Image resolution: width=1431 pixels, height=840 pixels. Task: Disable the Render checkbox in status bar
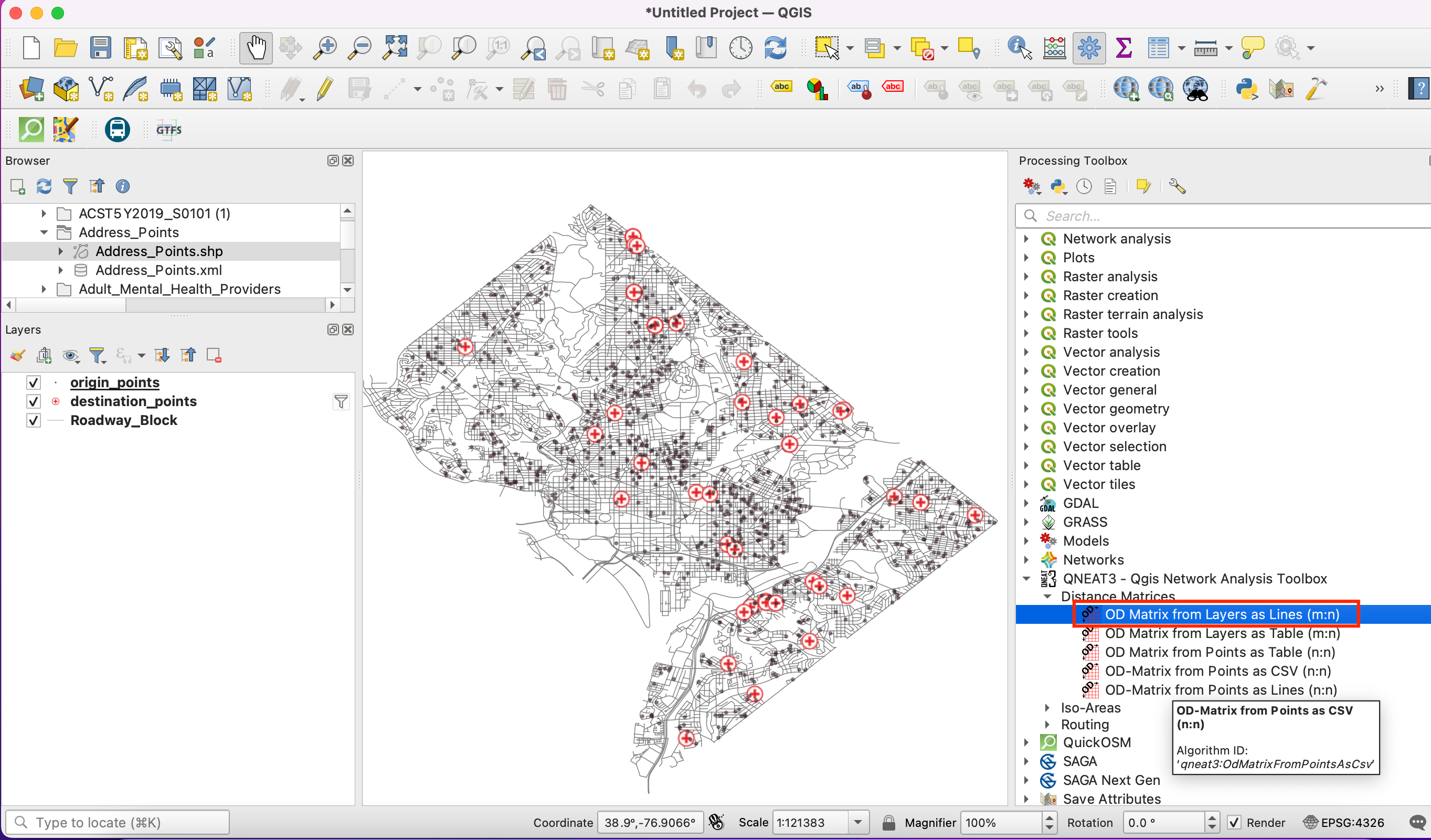click(1234, 822)
